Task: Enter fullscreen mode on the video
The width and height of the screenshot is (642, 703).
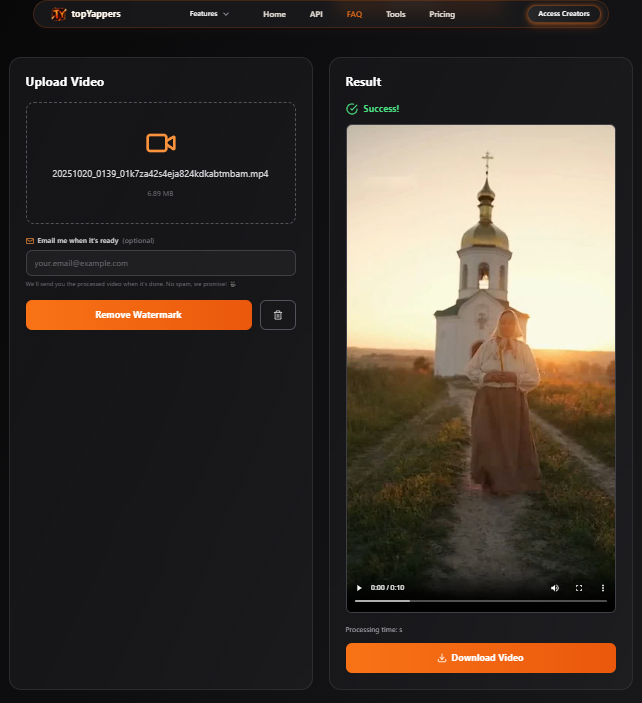Action: 579,588
